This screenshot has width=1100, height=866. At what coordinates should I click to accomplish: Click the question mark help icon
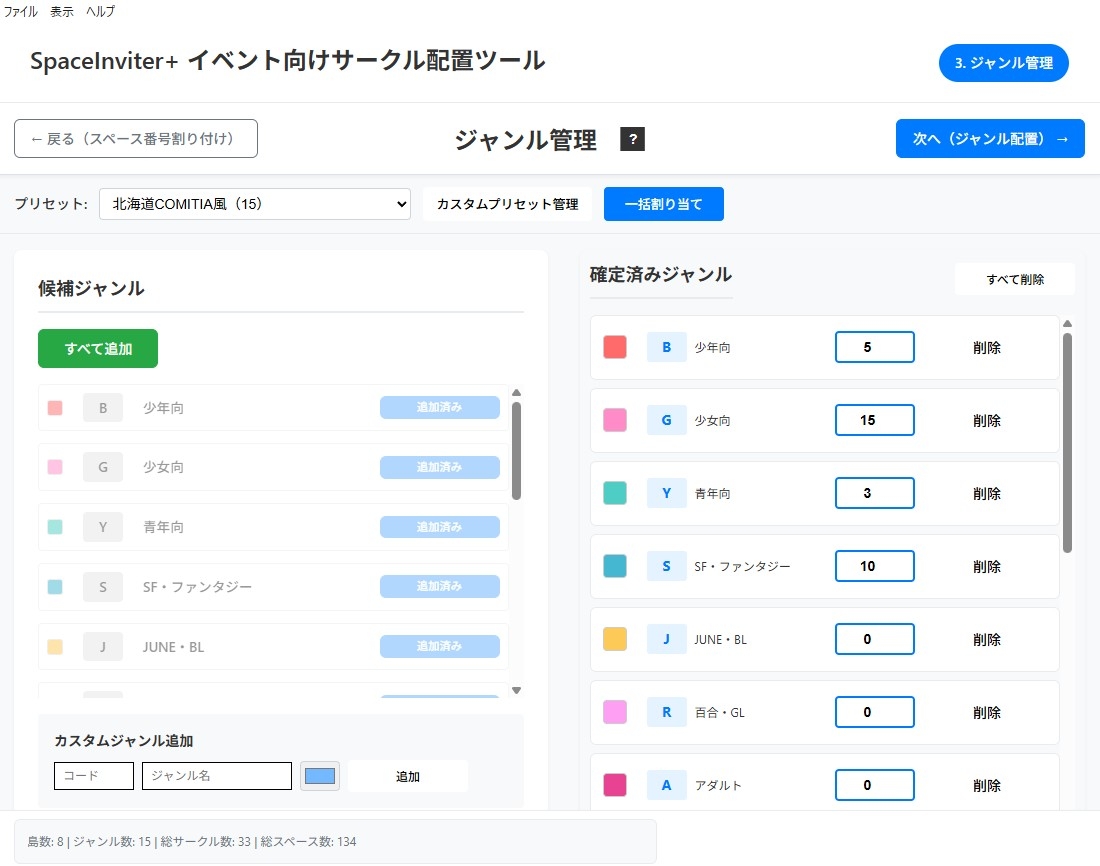click(632, 140)
